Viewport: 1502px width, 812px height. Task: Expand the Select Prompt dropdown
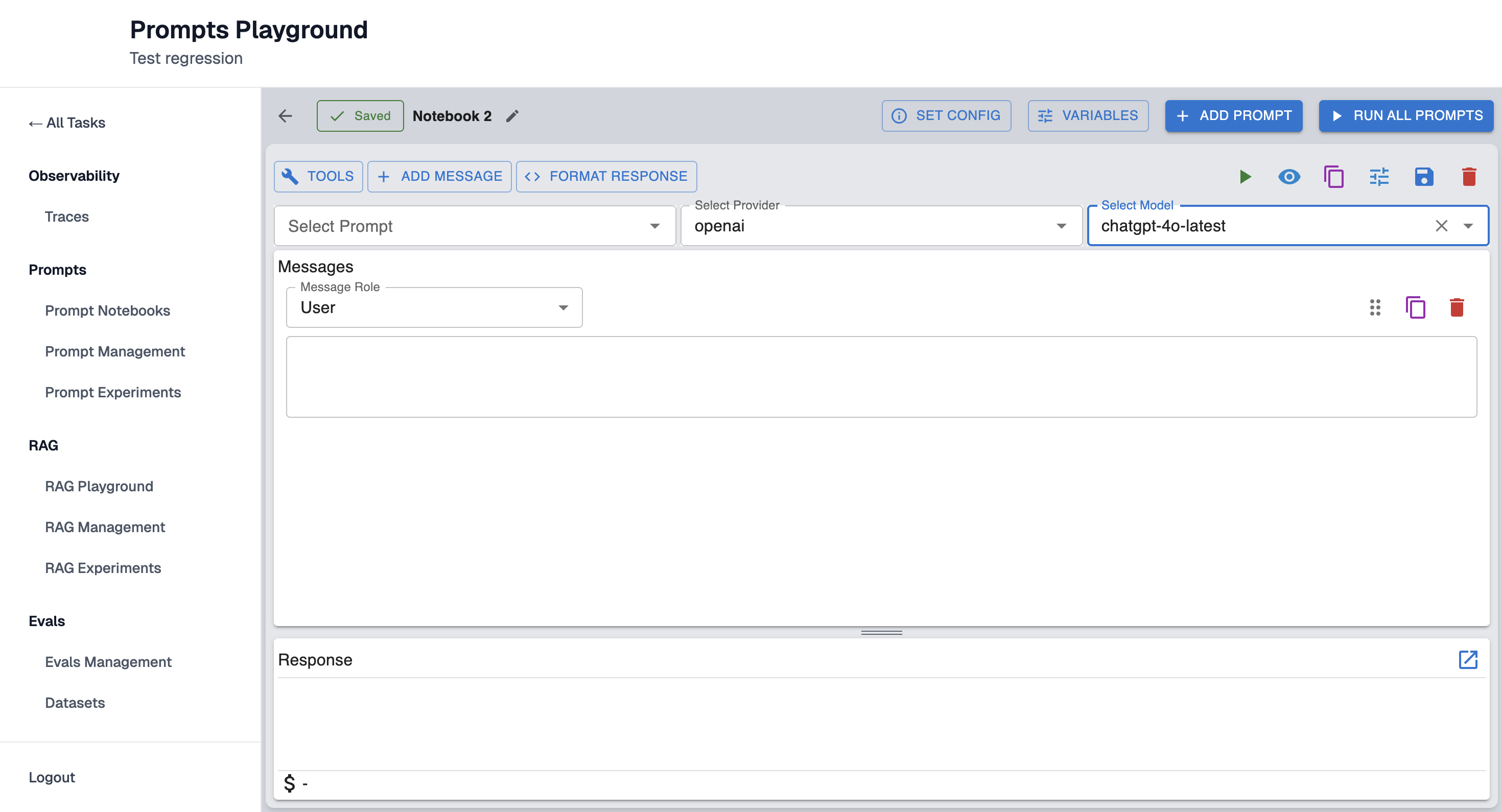point(654,226)
